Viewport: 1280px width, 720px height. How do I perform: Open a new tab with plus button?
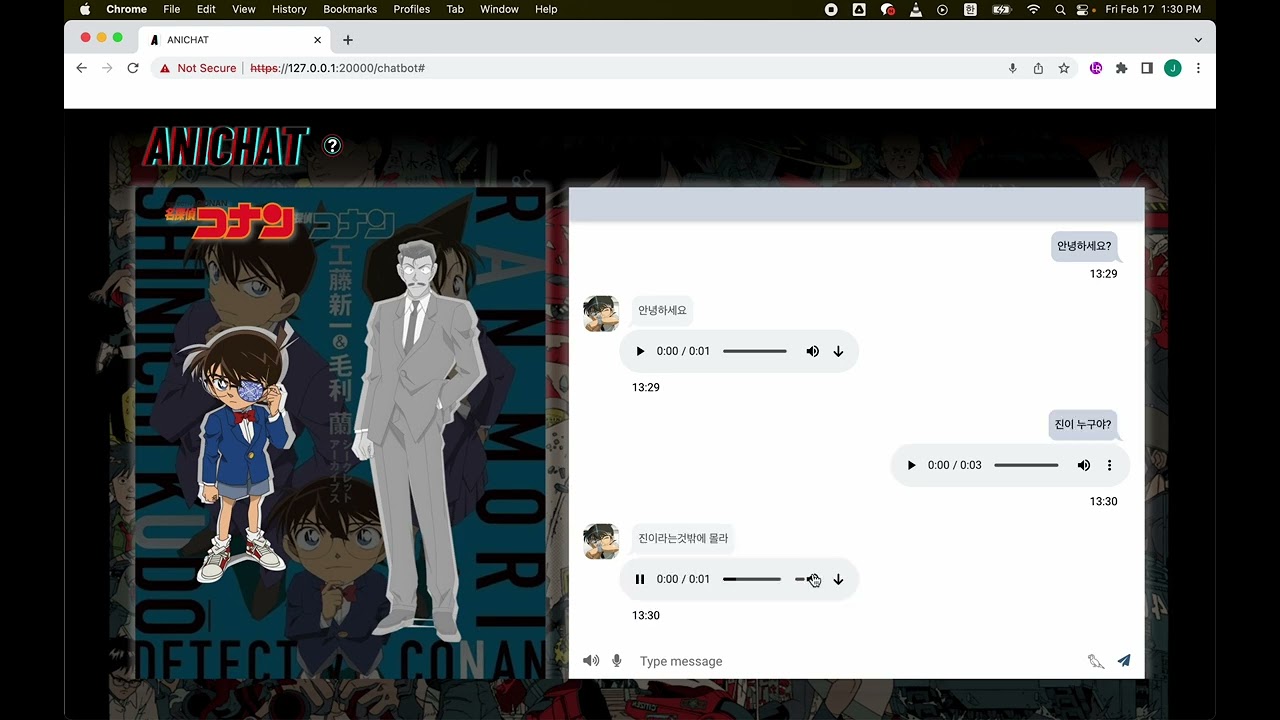(x=348, y=40)
